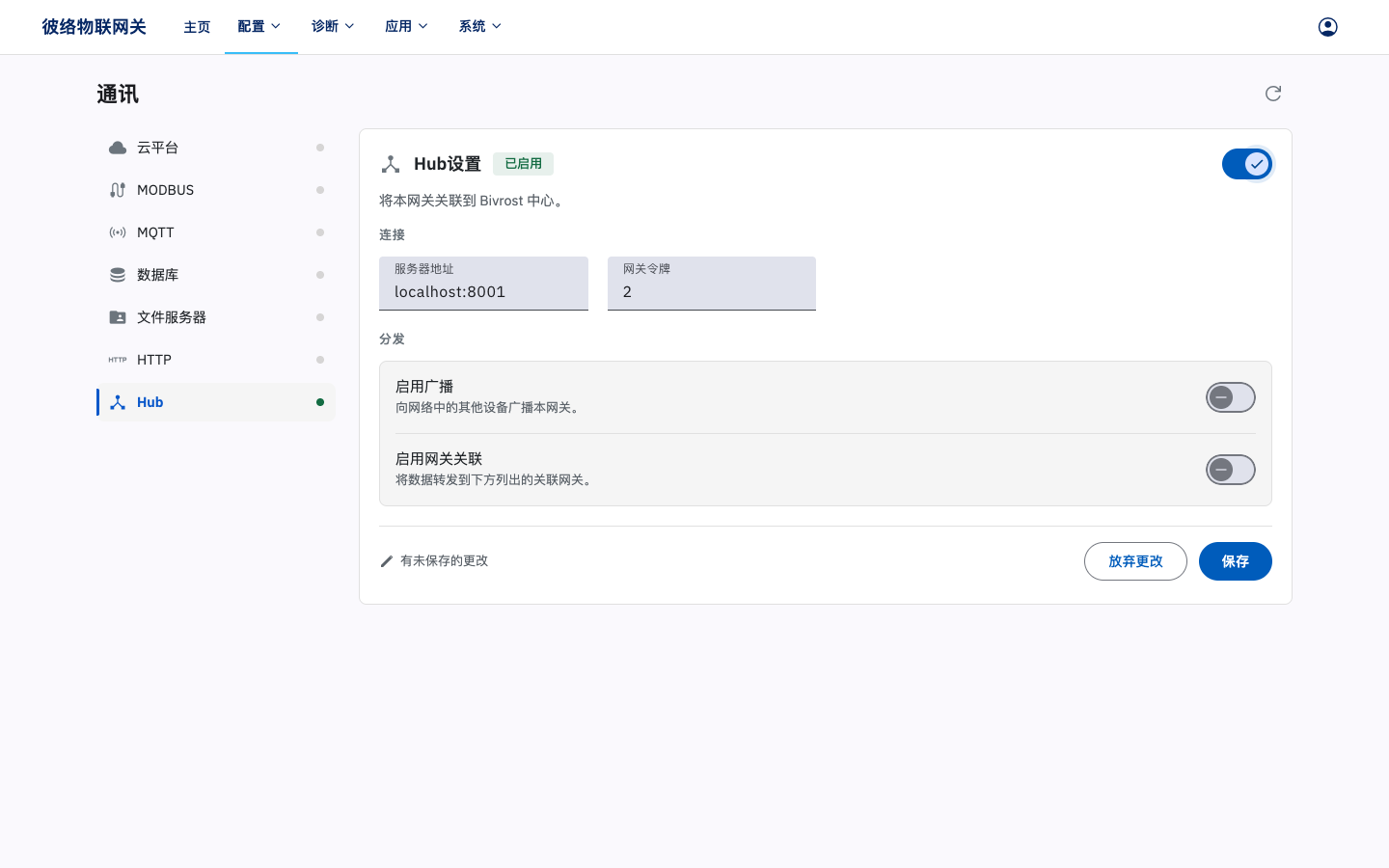Click the 放弃更改 button

pyautogui.click(x=1135, y=561)
